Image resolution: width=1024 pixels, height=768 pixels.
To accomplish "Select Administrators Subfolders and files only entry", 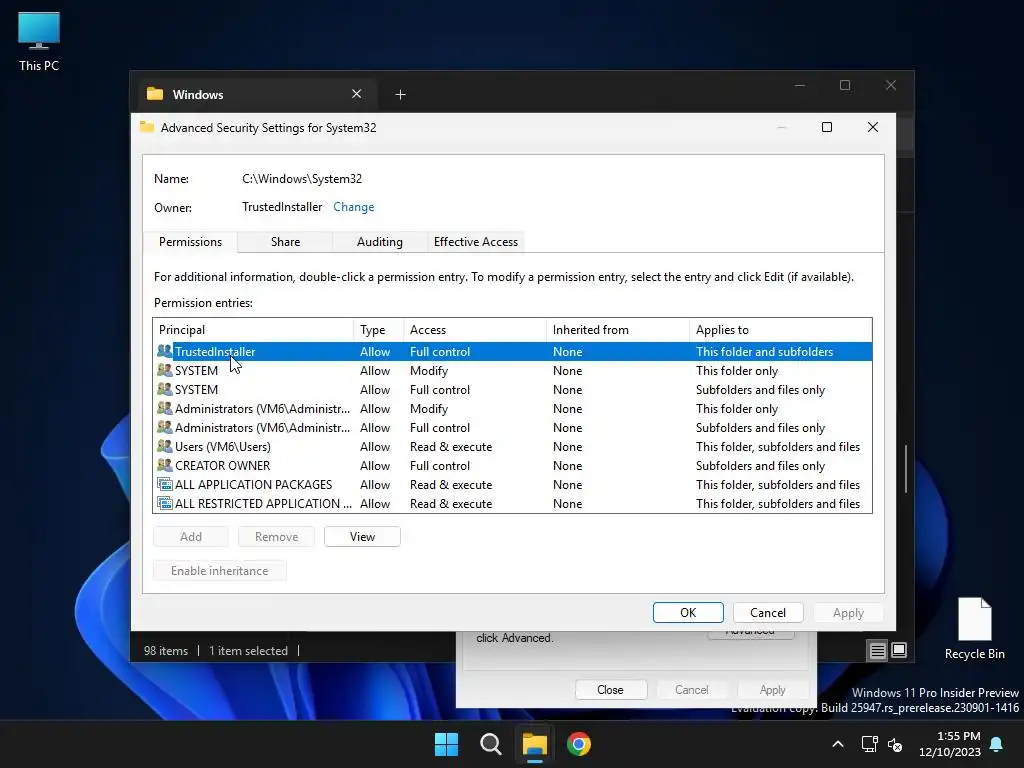I will (513, 427).
